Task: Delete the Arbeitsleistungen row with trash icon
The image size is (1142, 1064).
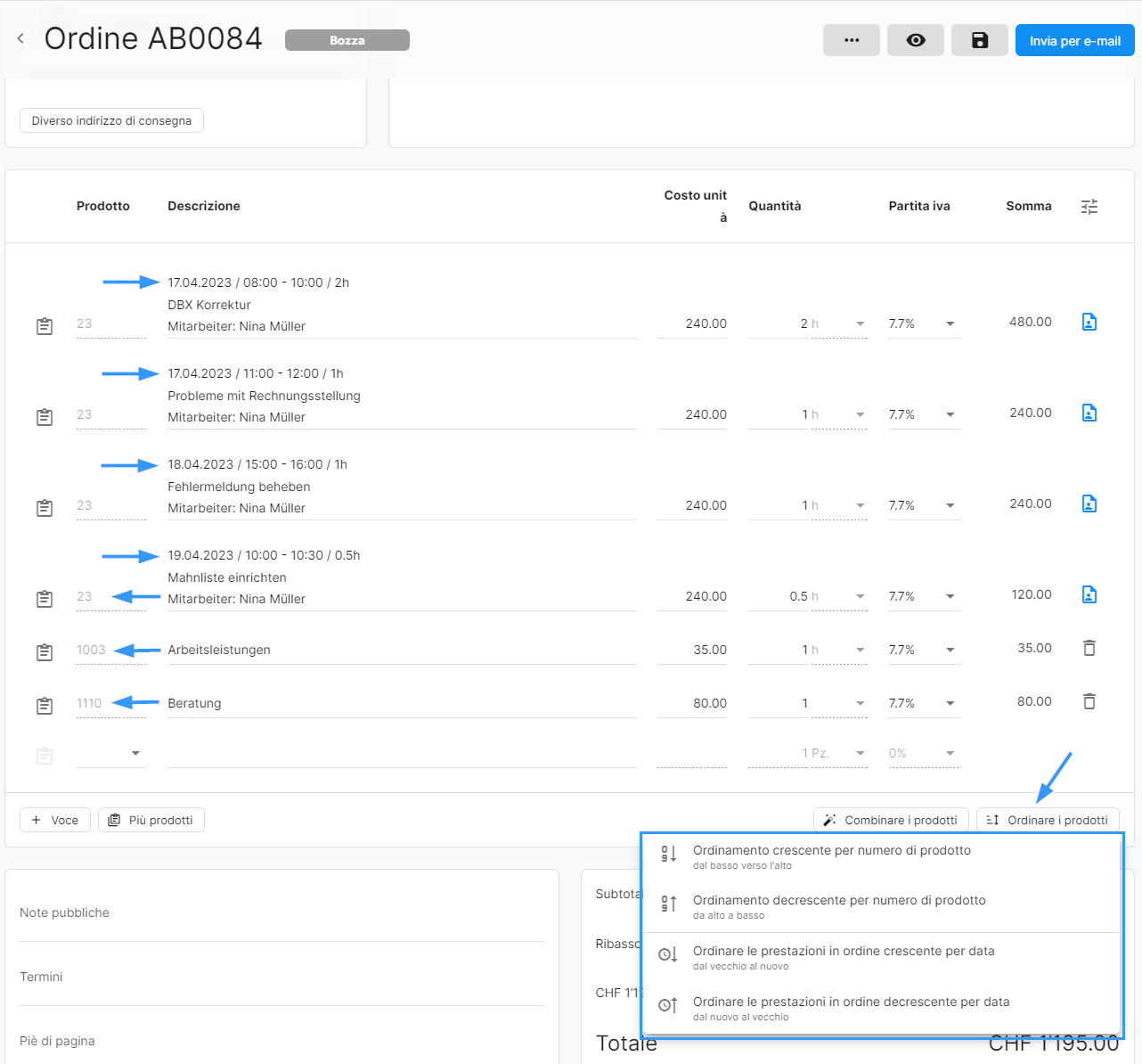Action: coord(1089,648)
